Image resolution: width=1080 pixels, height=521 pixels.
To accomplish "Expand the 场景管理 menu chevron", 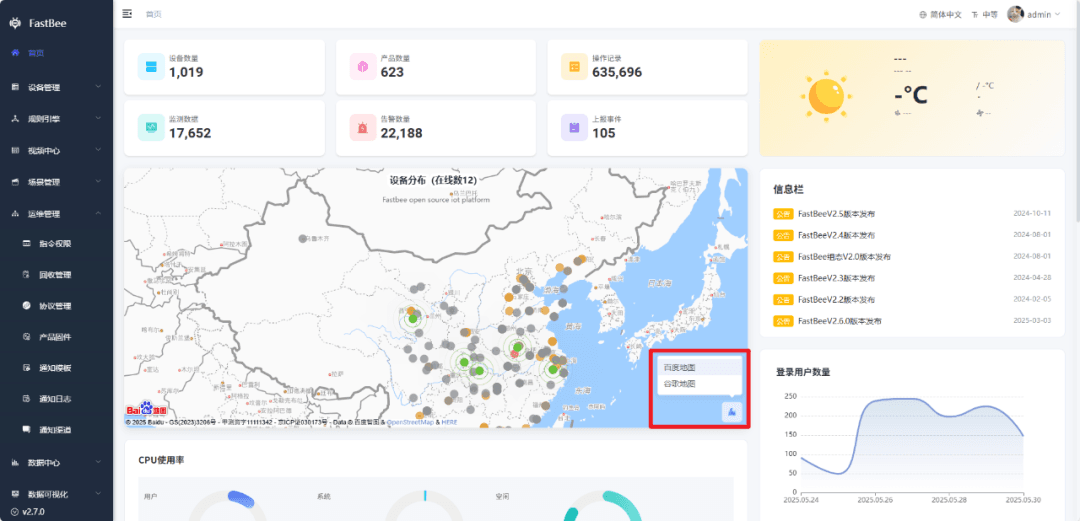I will pos(98,182).
